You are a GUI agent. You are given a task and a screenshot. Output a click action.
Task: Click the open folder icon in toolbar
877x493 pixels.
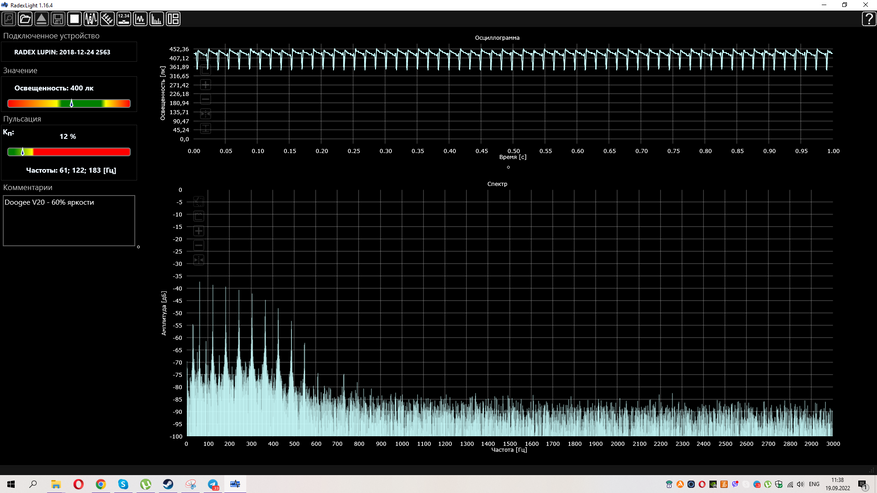[25, 19]
